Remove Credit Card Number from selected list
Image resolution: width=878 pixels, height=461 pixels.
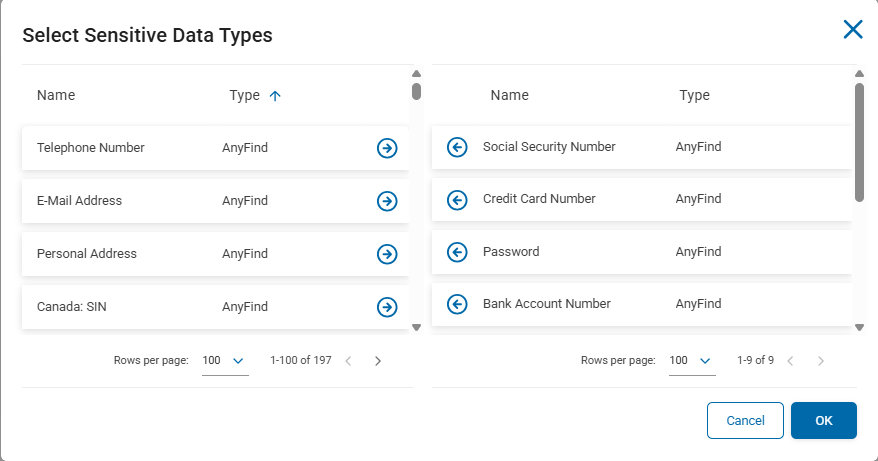(457, 200)
